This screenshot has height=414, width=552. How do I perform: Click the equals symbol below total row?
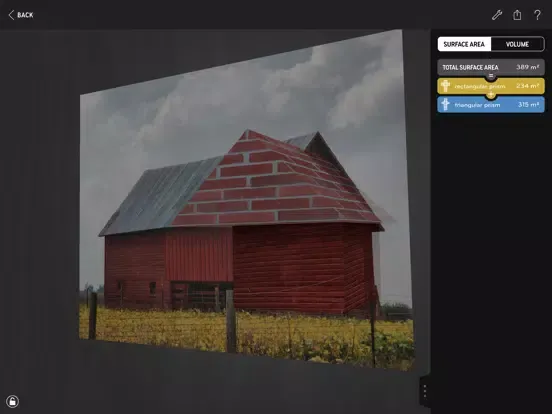tap(491, 76)
